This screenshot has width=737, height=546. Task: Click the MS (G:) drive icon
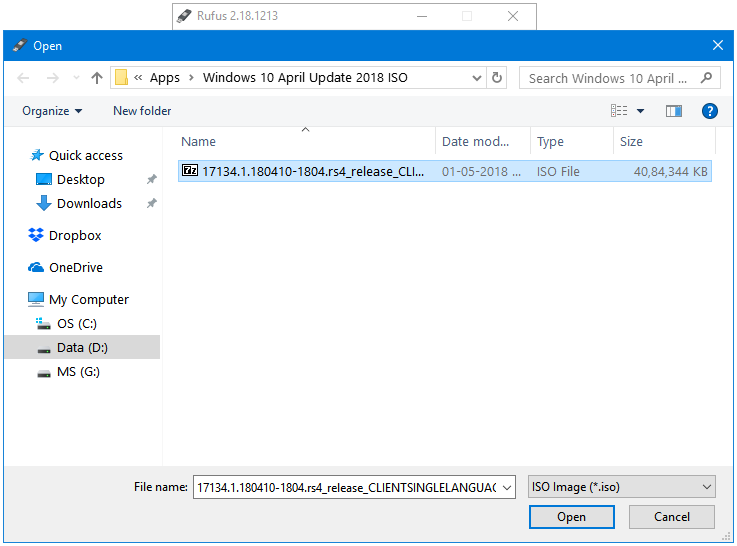pyautogui.click(x=44, y=374)
